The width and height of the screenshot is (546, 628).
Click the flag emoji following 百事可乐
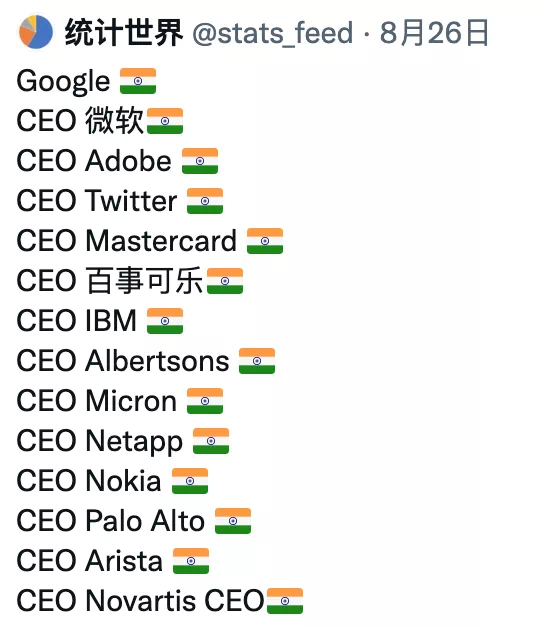point(225,281)
